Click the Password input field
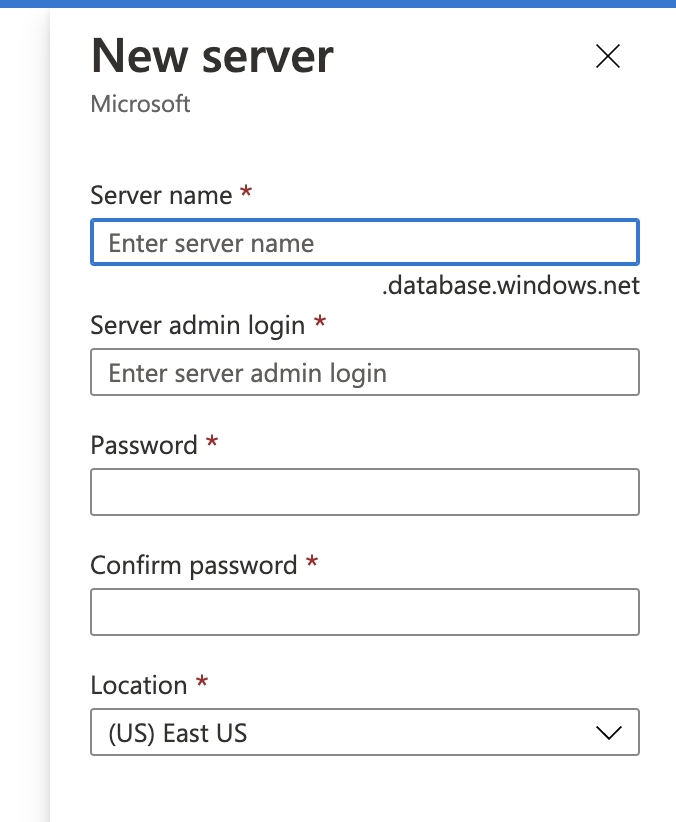Image resolution: width=676 pixels, height=822 pixels. [x=365, y=492]
